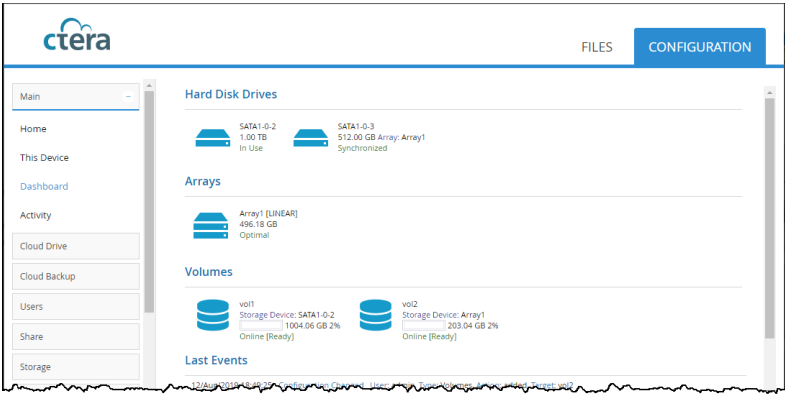Screen dimensions: 787x397
Task: Click the '1.00 TB' drive capacity
Action: click(253, 137)
